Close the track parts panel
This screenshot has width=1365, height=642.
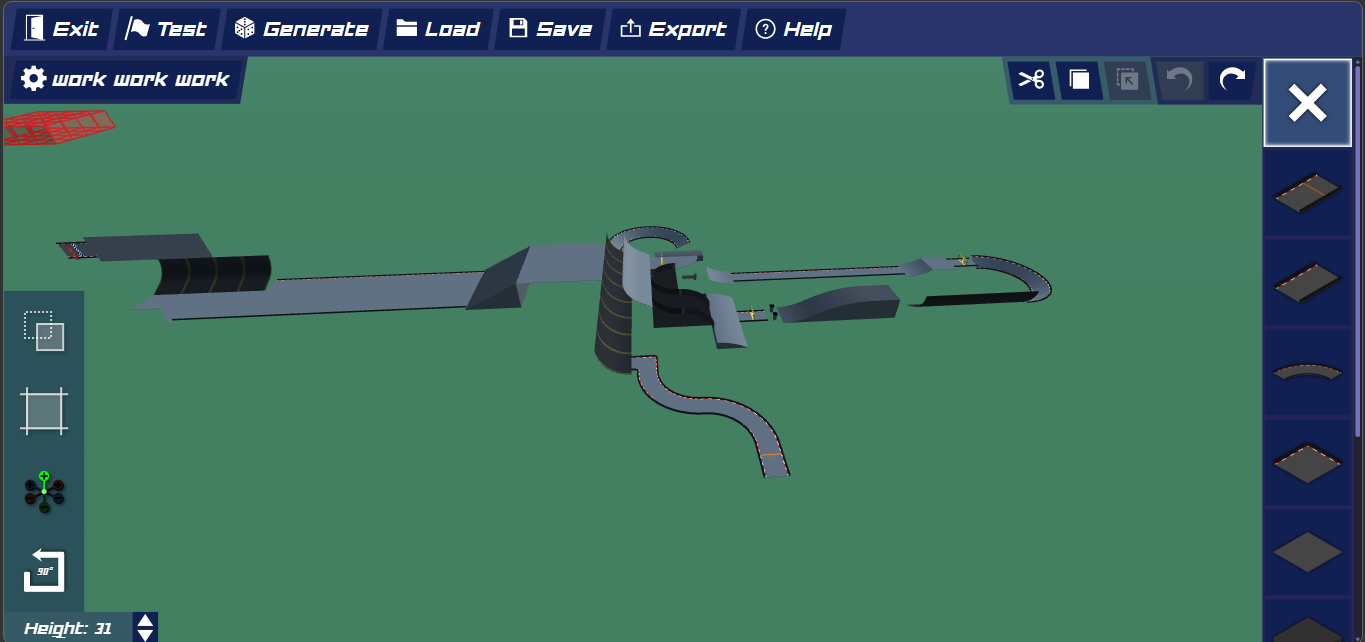click(1308, 103)
